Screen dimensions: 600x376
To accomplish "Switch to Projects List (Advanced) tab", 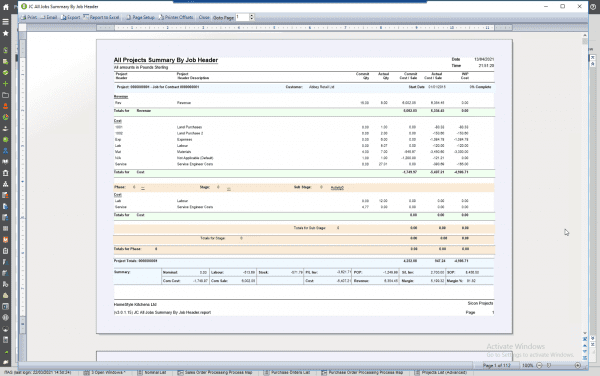I will click(x=441, y=372).
